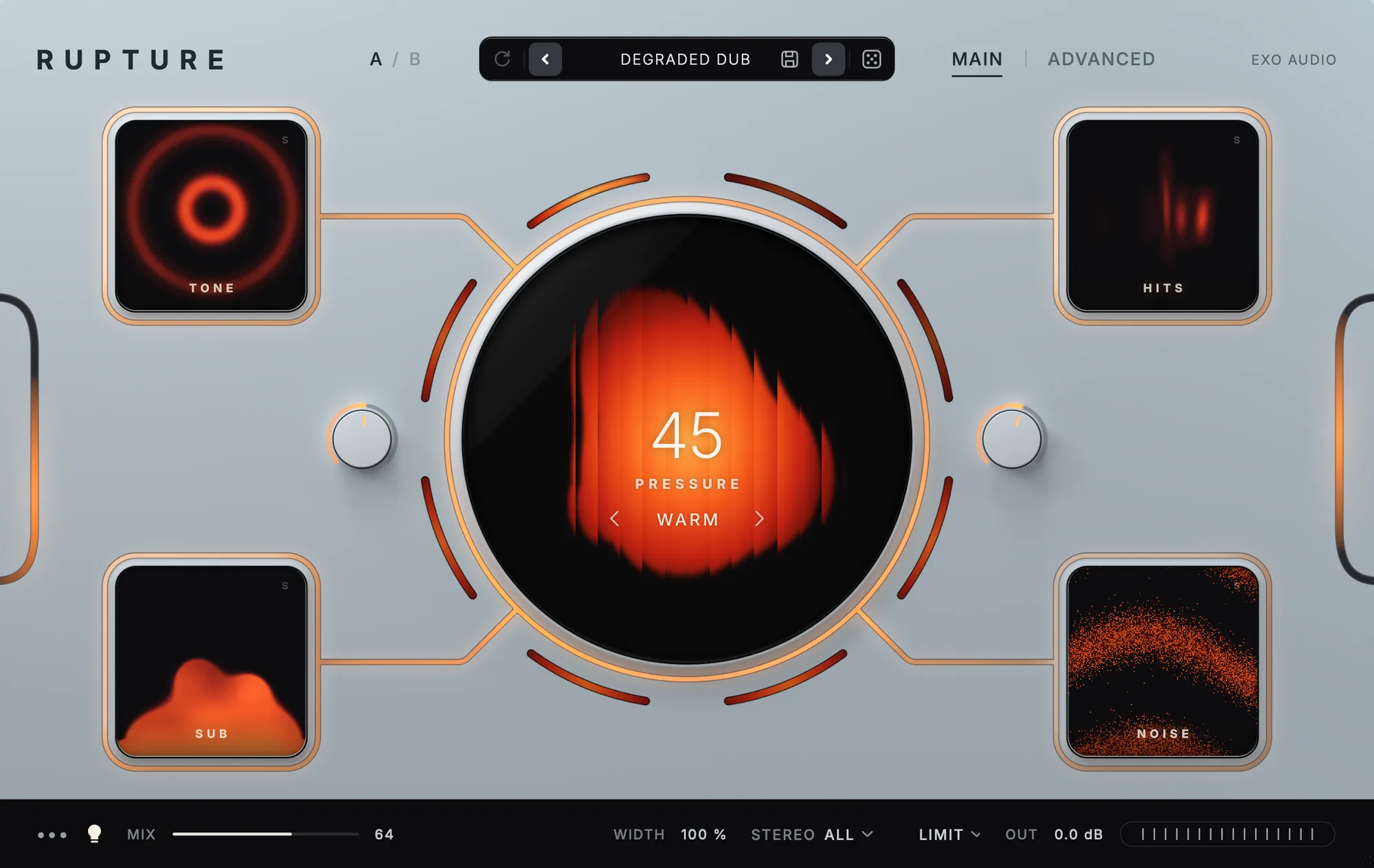Select B comparison state

tap(415, 59)
